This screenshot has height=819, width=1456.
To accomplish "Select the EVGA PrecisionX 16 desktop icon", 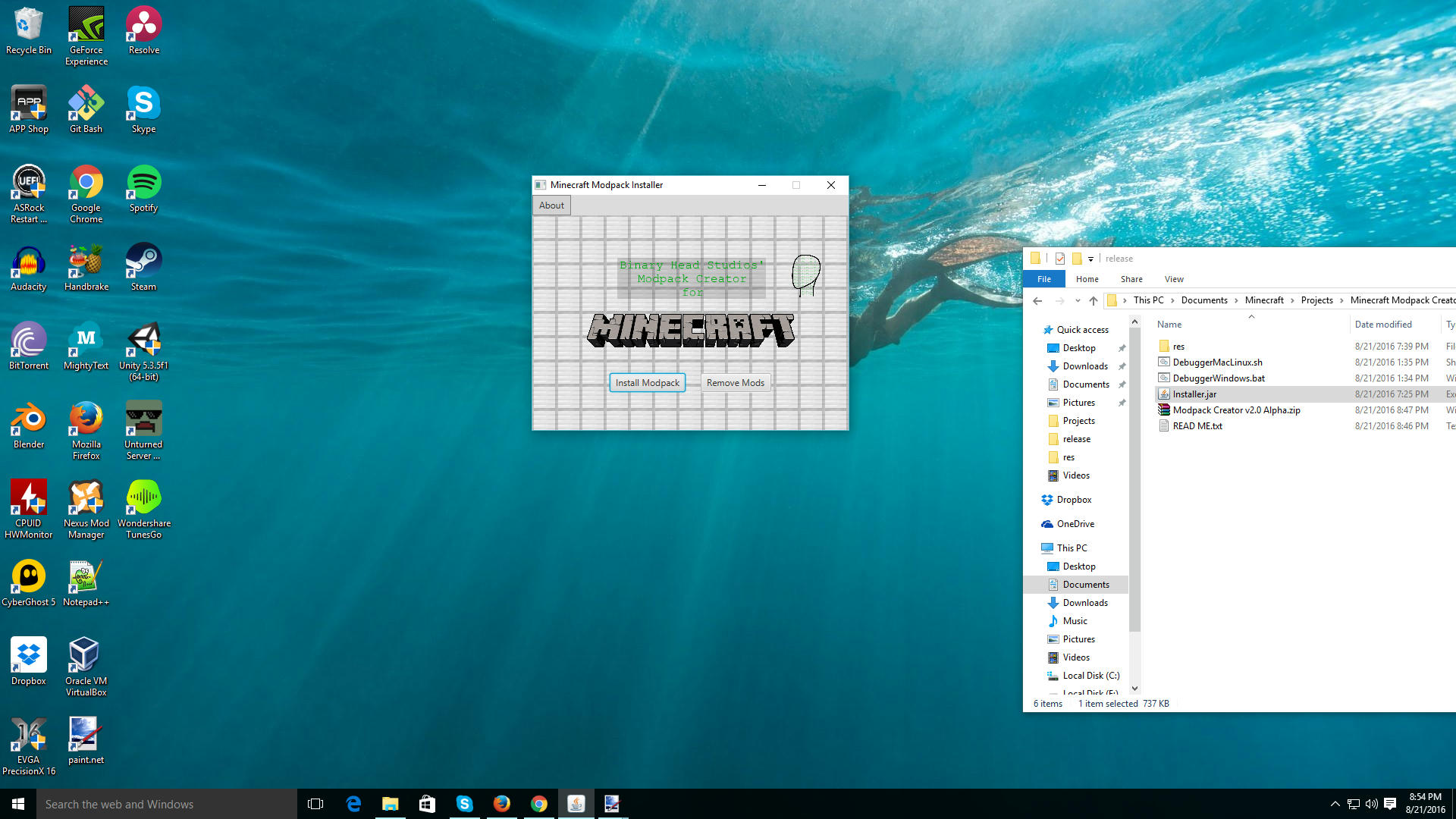I will pyautogui.click(x=29, y=746).
